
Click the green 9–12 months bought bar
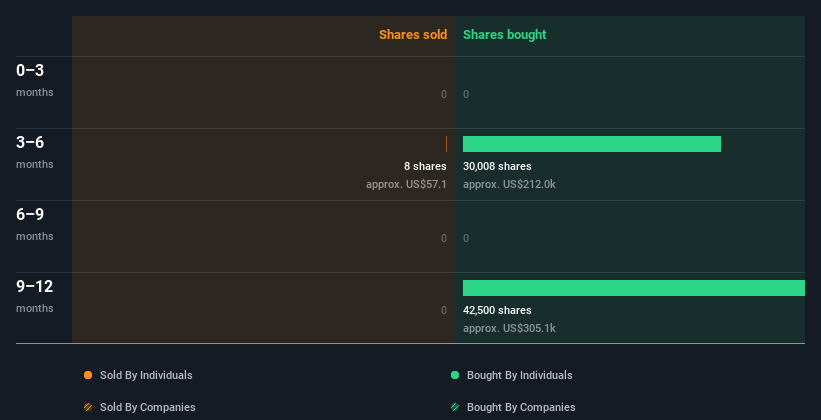(x=633, y=288)
